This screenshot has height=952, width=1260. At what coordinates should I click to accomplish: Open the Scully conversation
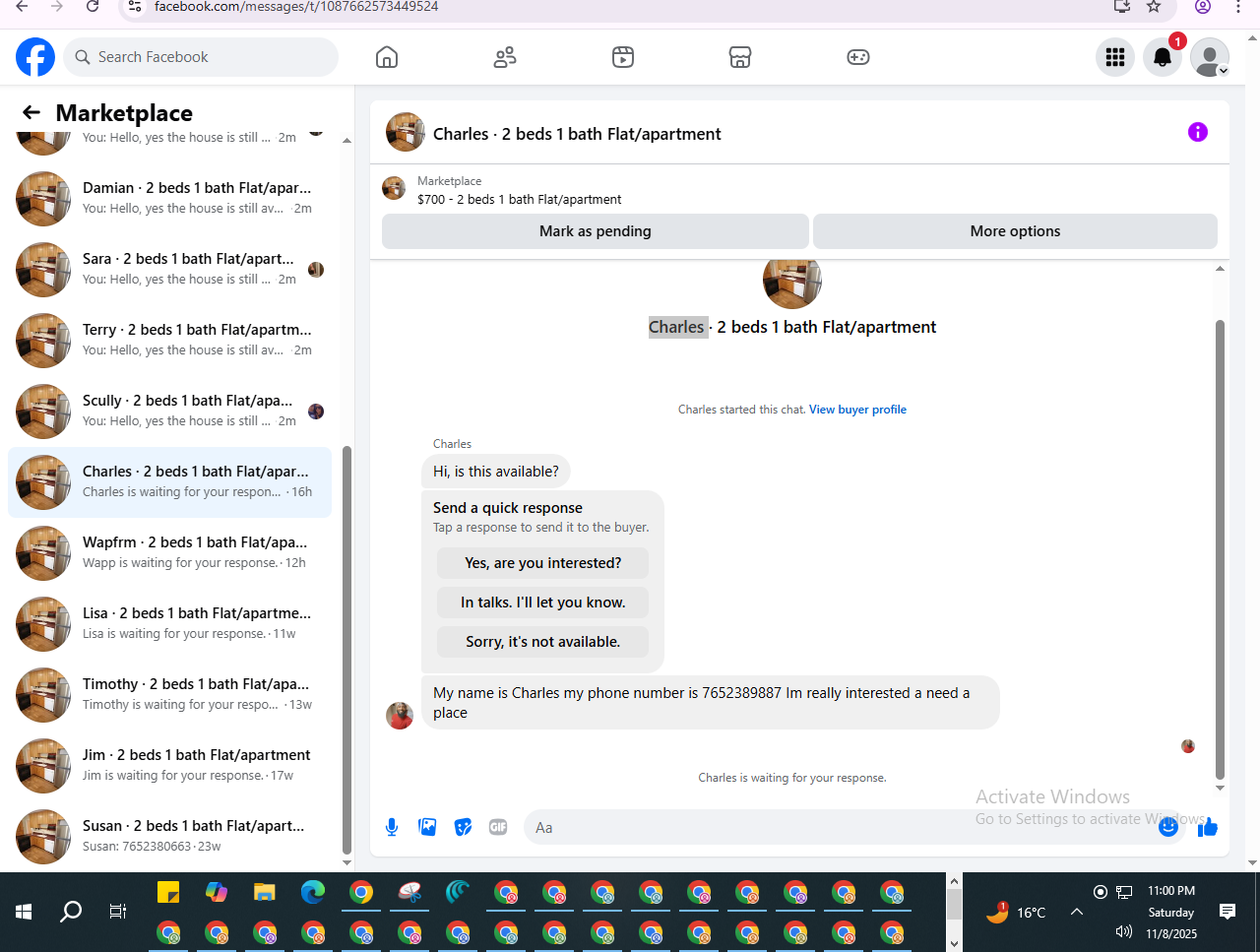(169, 411)
